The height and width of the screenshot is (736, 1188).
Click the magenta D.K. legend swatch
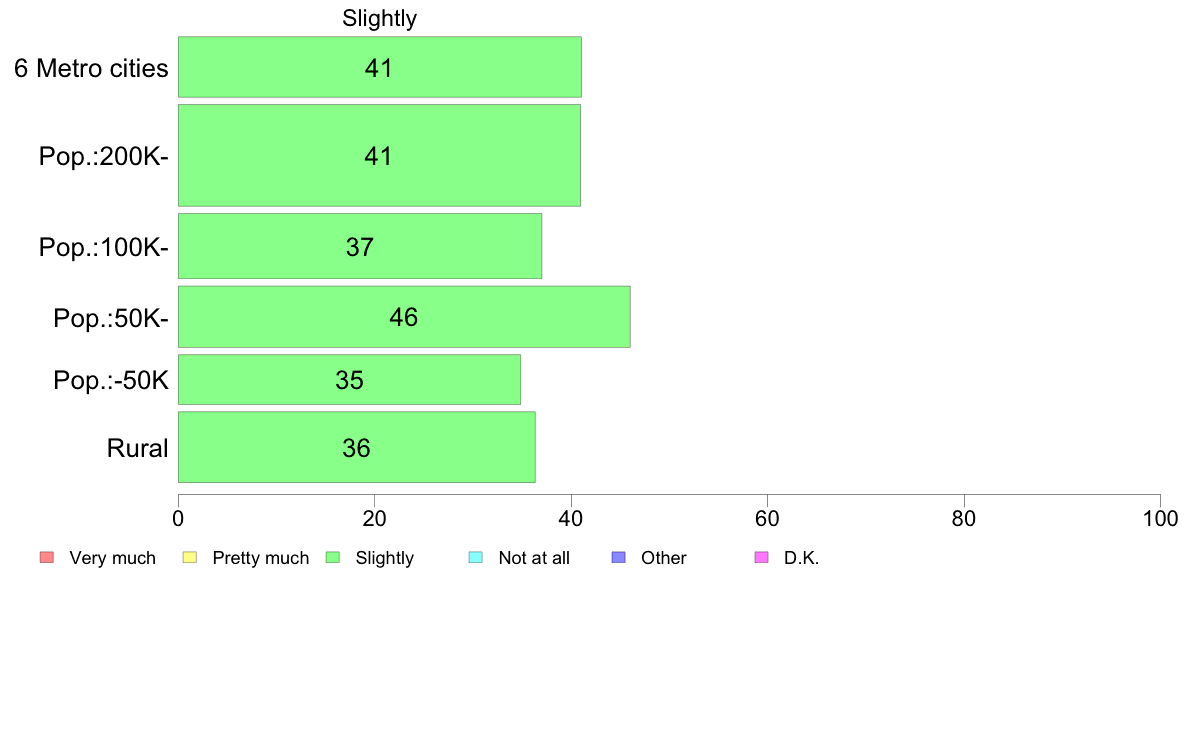click(x=761, y=557)
